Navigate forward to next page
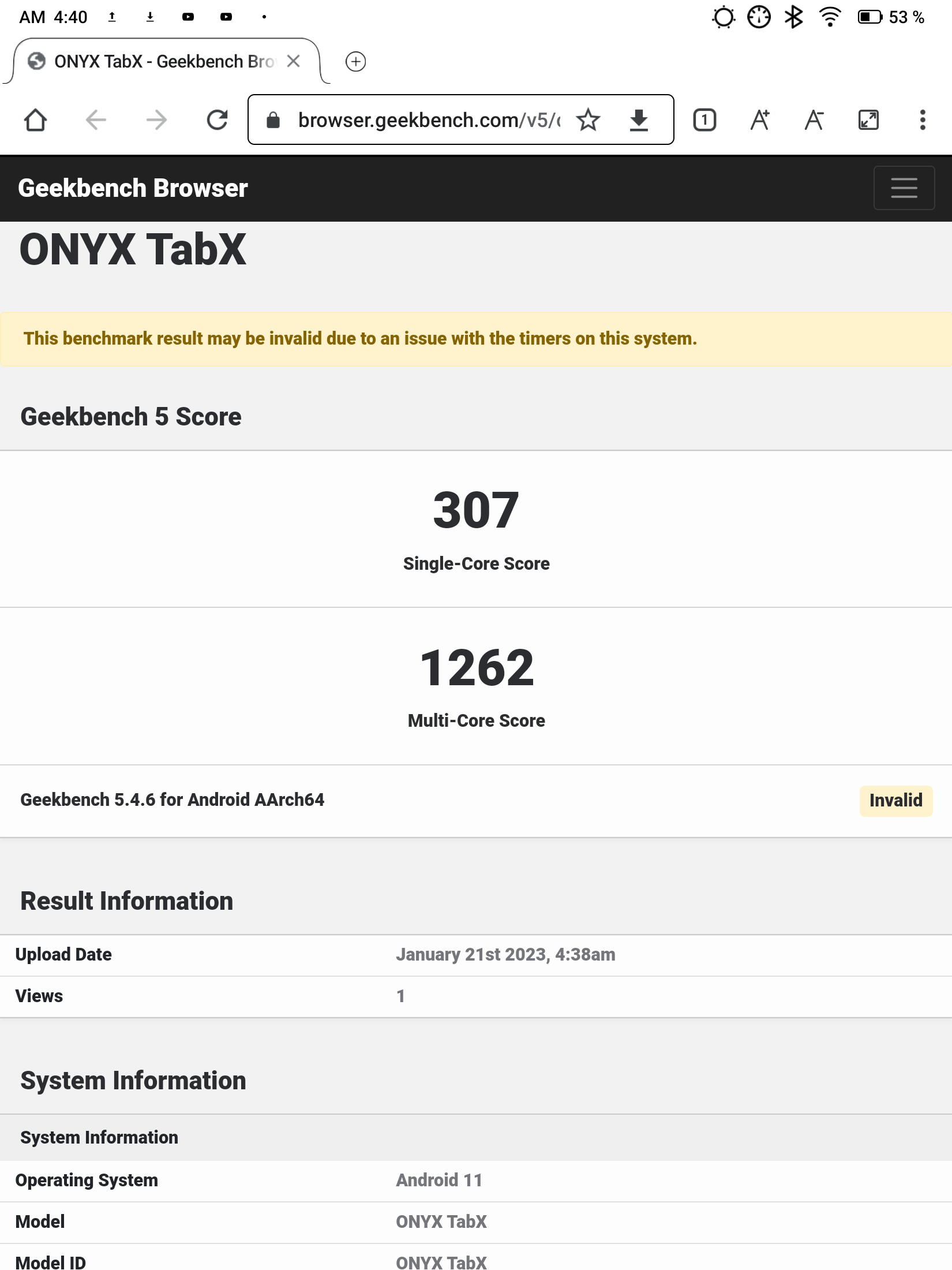This screenshot has width=952, height=1270. (x=156, y=120)
